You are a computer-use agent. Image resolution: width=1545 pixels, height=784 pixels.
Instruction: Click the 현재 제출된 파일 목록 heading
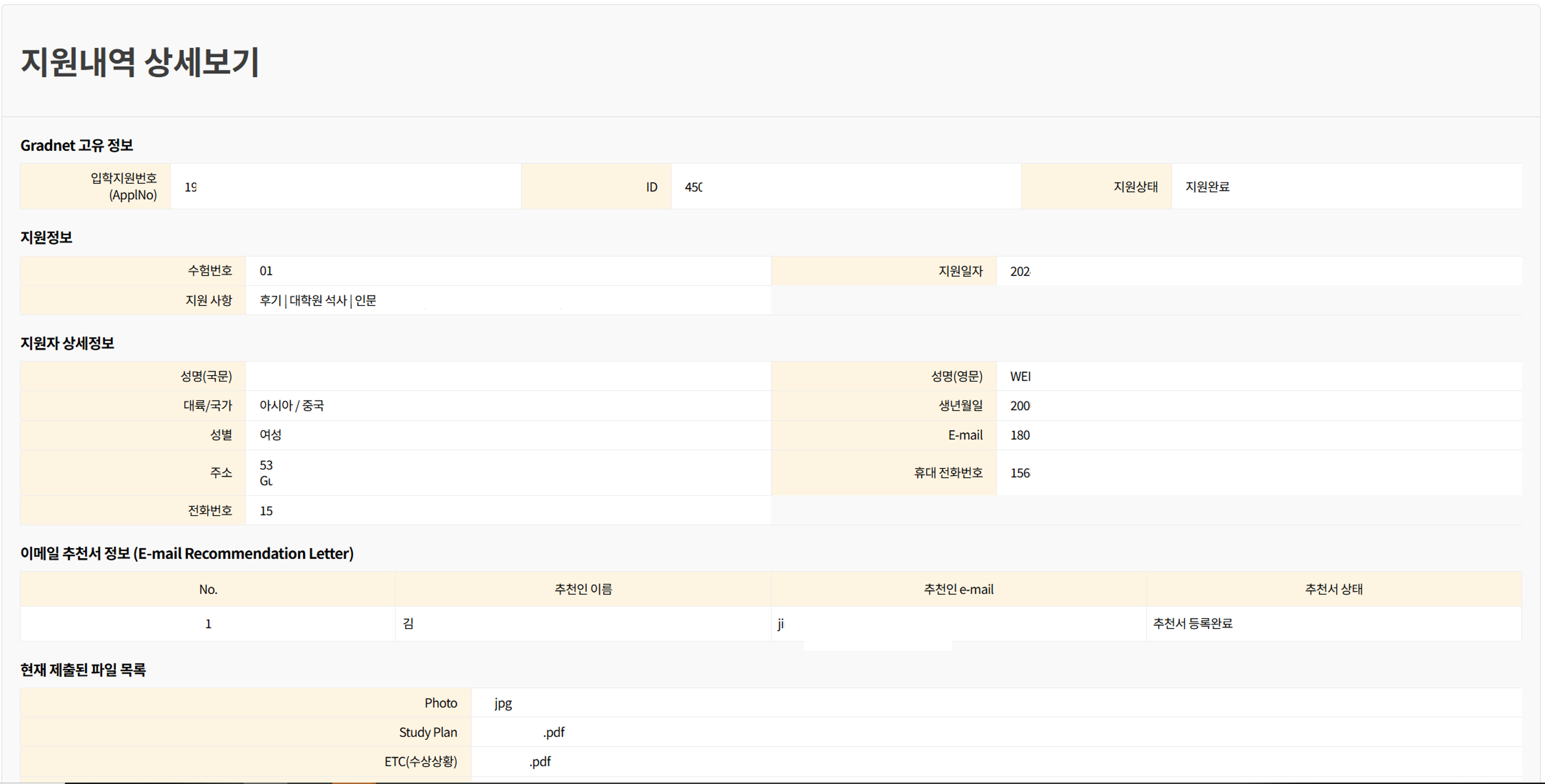tap(83, 670)
